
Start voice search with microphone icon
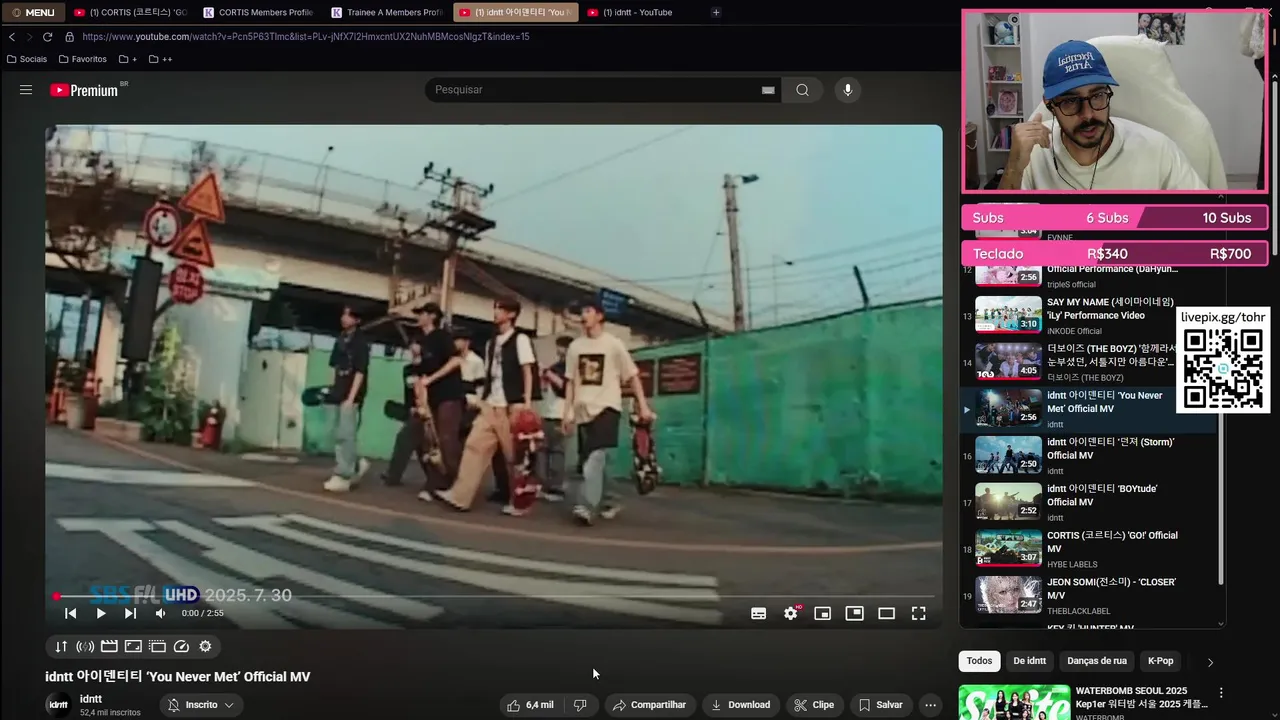click(x=848, y=90)
